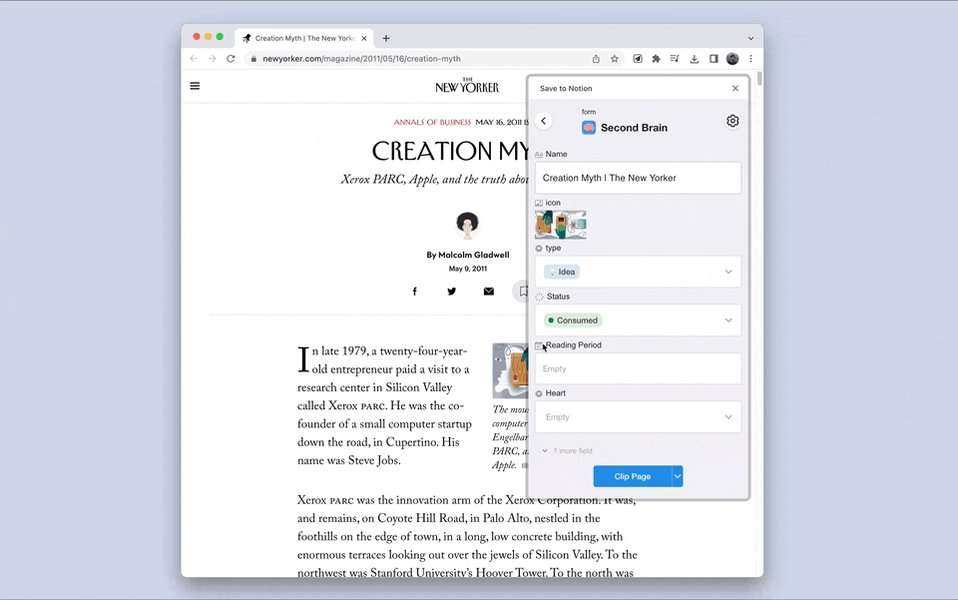The width and height of the screenshot is (958, 600).
Task: Open the Extensions puzzle icon
Action: pyautogui.click(x=656, y=59)
